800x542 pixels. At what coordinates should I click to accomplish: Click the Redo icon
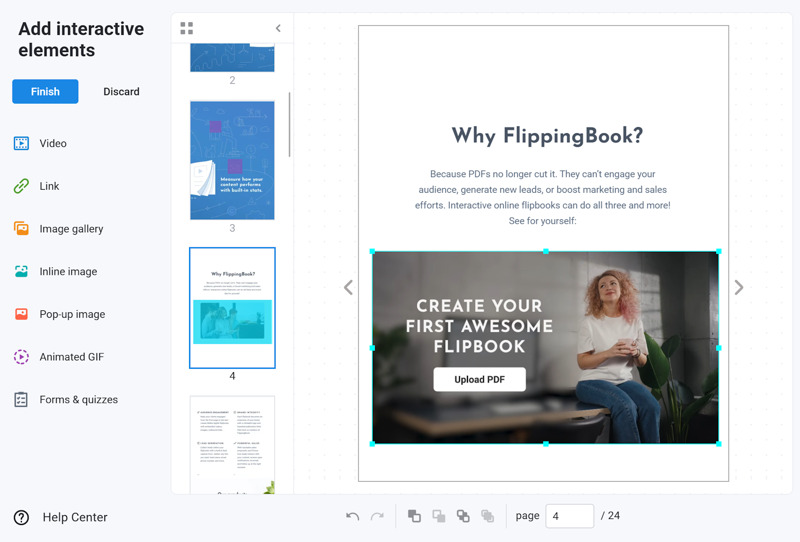(x=377, y=516)
